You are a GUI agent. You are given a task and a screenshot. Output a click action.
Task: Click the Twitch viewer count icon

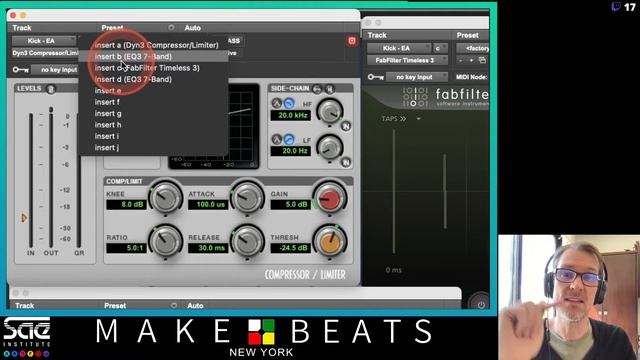[x=616, y=7]
